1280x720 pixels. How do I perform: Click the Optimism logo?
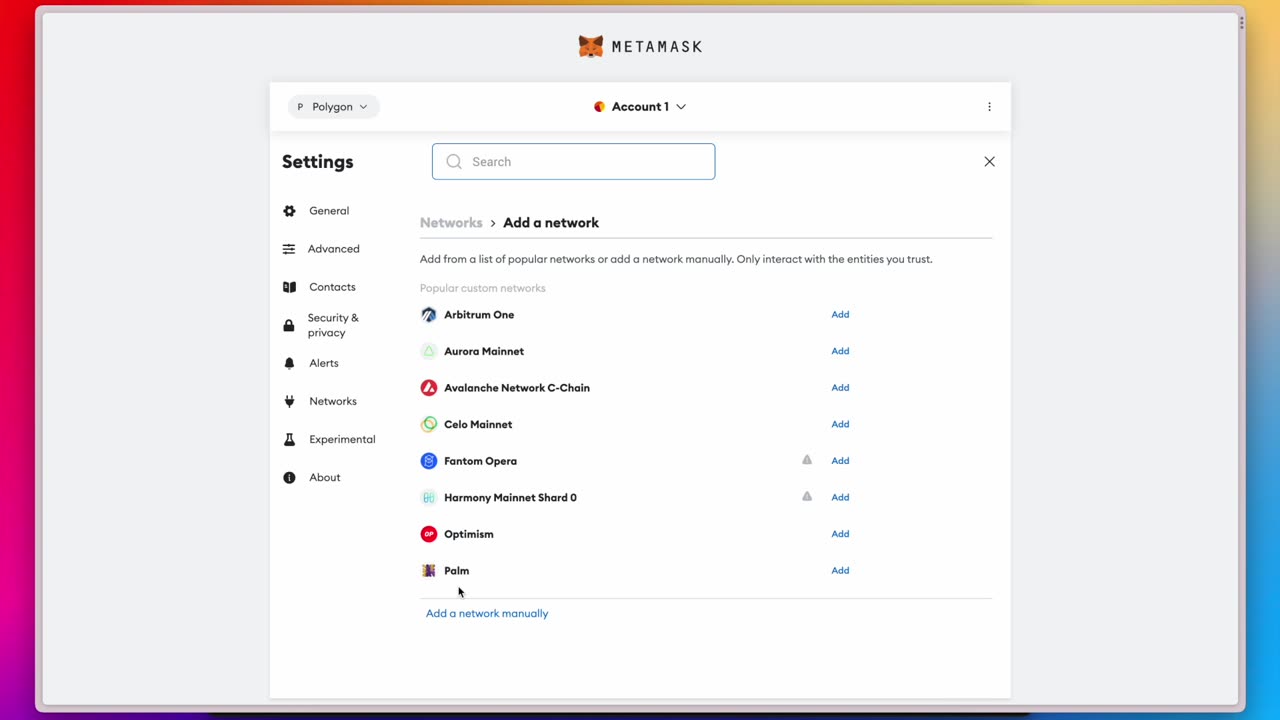429,534
